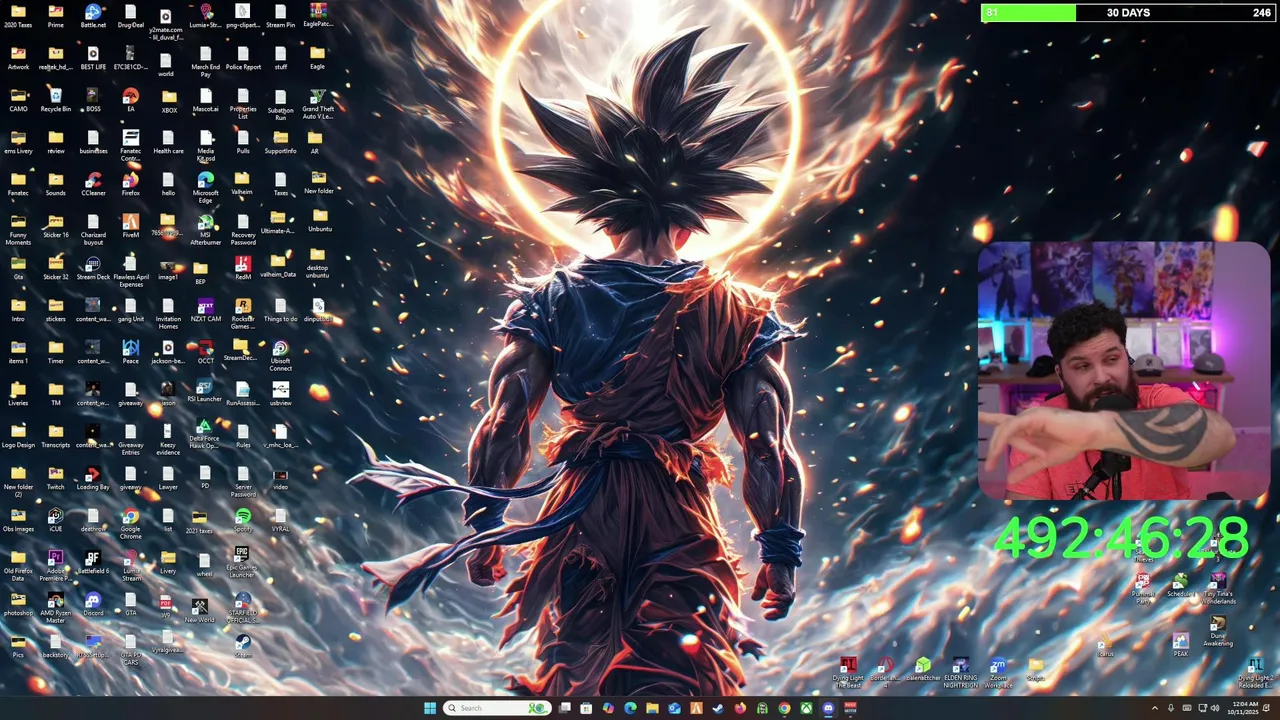Open the Xbox app from the taskbar
1280x720 pixels.
[806, 708]
